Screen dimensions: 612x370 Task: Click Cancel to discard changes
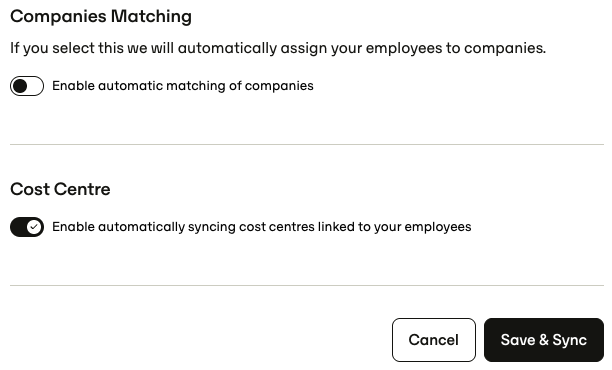(x=434, y=340)
